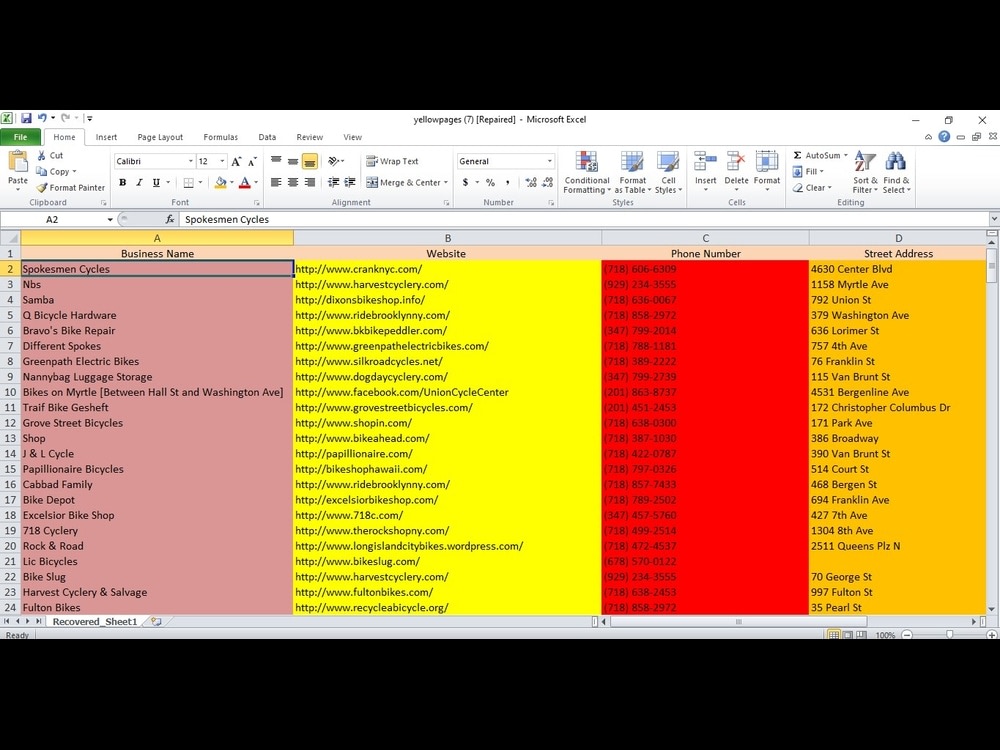Apply the fill color bucket
Viewport: 1000px width, 750px height.
tap(221, 182)
